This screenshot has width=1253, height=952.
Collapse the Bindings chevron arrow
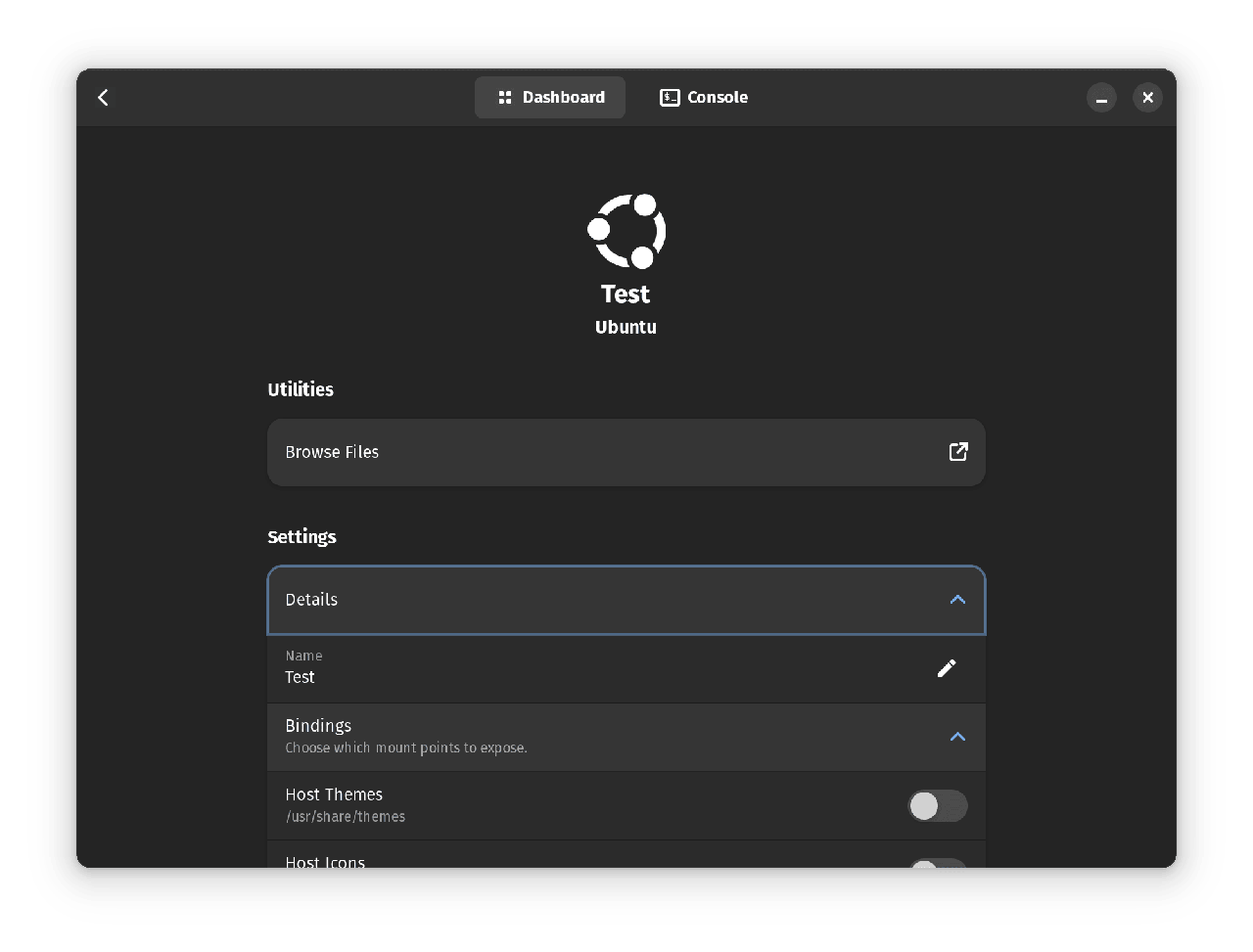coord(957,737)
